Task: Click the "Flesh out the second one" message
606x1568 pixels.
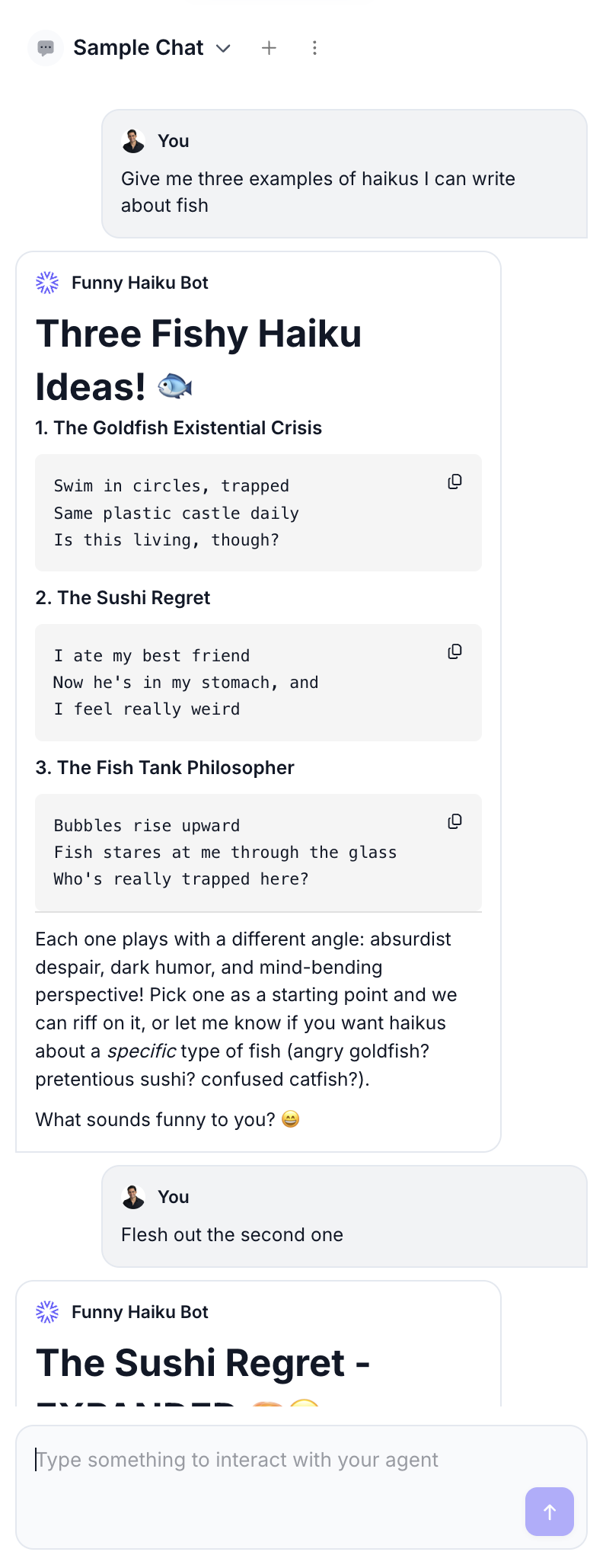Action: 231,1235
